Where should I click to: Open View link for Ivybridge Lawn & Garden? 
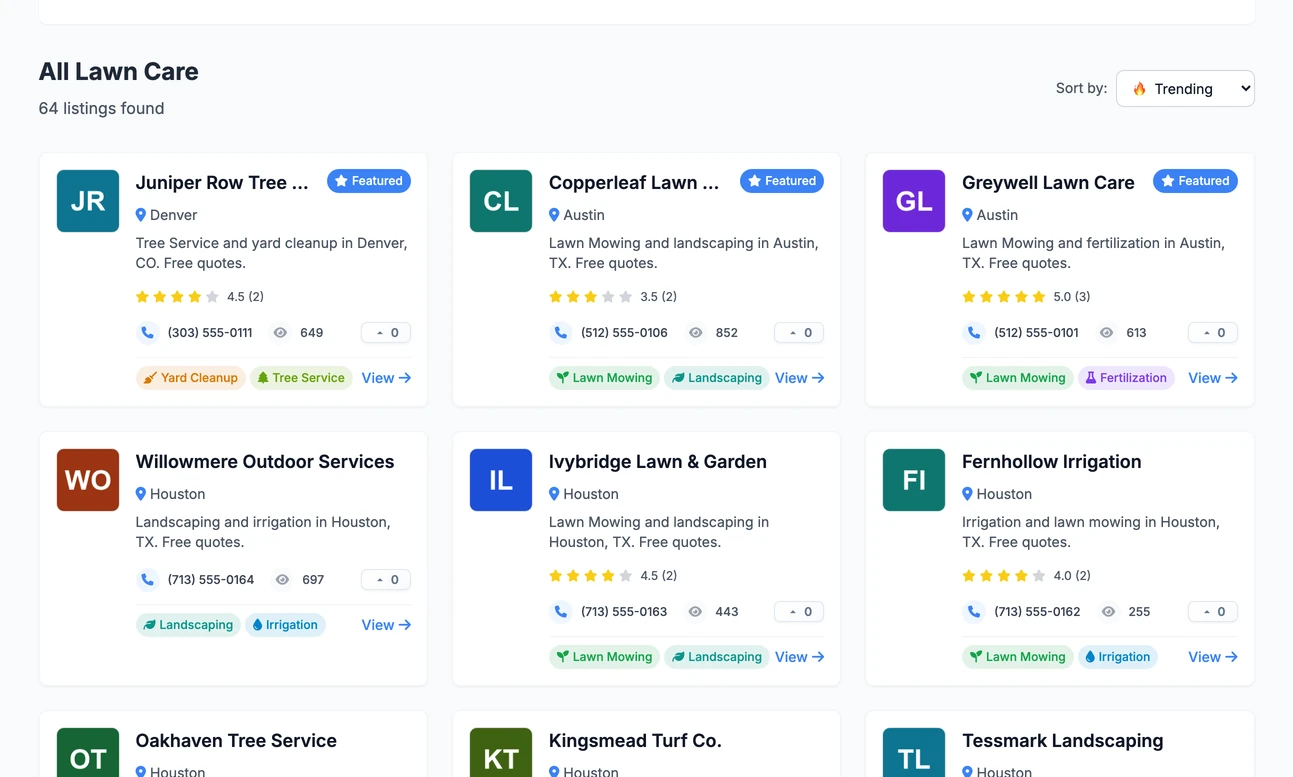799,657
